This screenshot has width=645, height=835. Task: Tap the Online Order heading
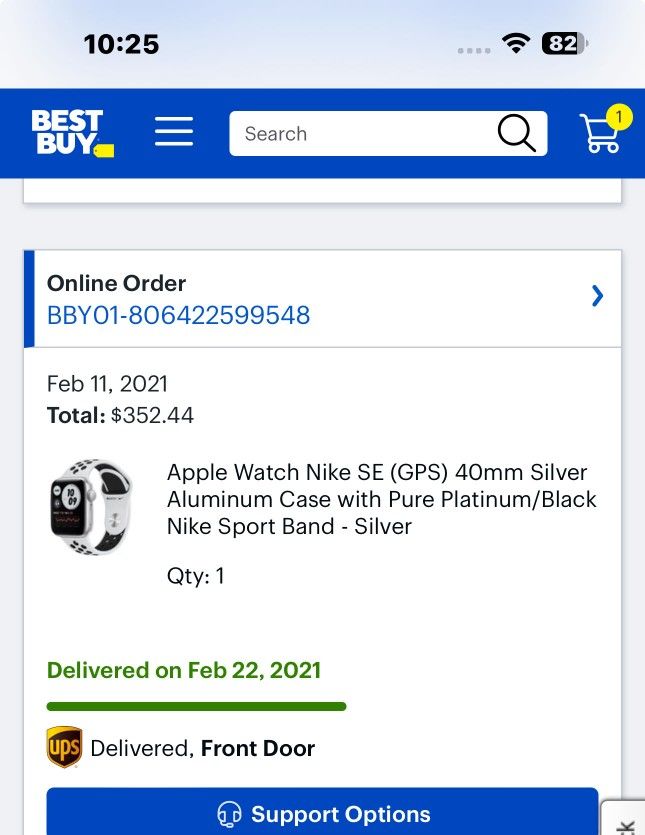pos(116,283)
